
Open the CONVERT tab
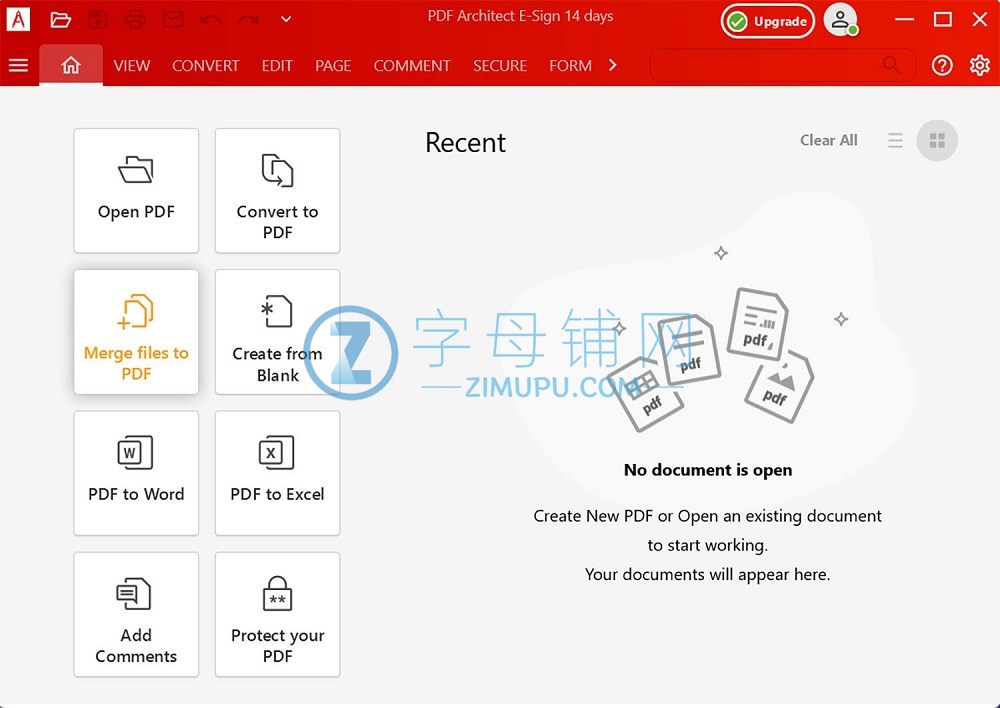pyautogui.click(x=205, y=66)
